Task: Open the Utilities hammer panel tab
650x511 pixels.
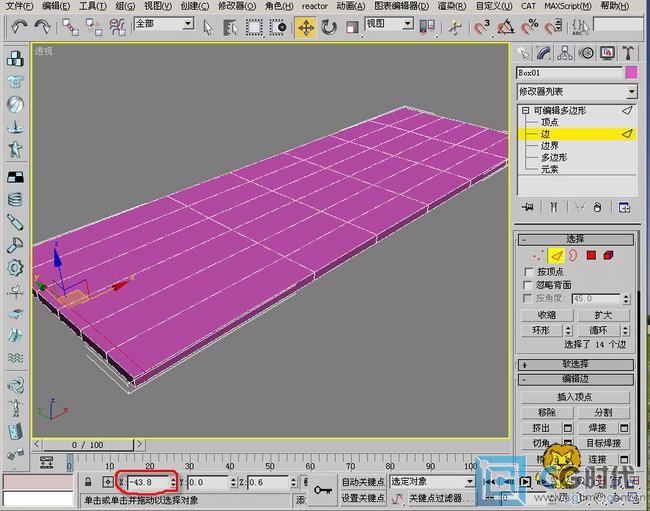Action: tap(628, 53)
